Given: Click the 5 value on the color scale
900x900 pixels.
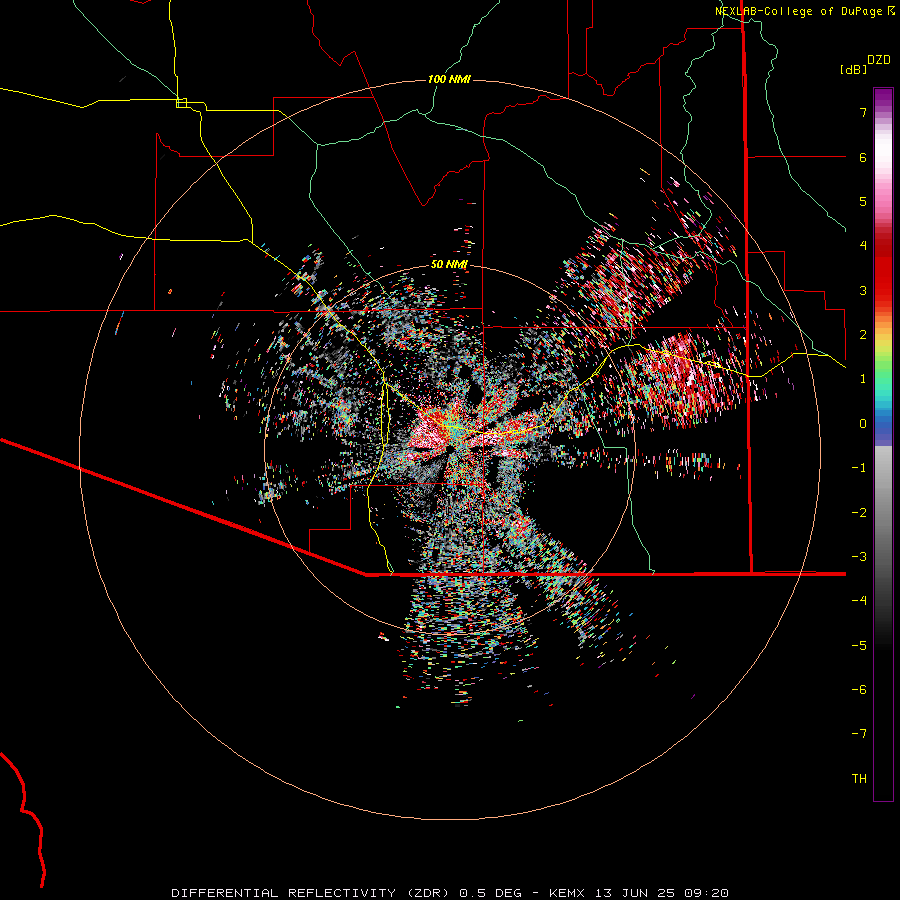Looking at the screenshot, I should pos(863,201).
